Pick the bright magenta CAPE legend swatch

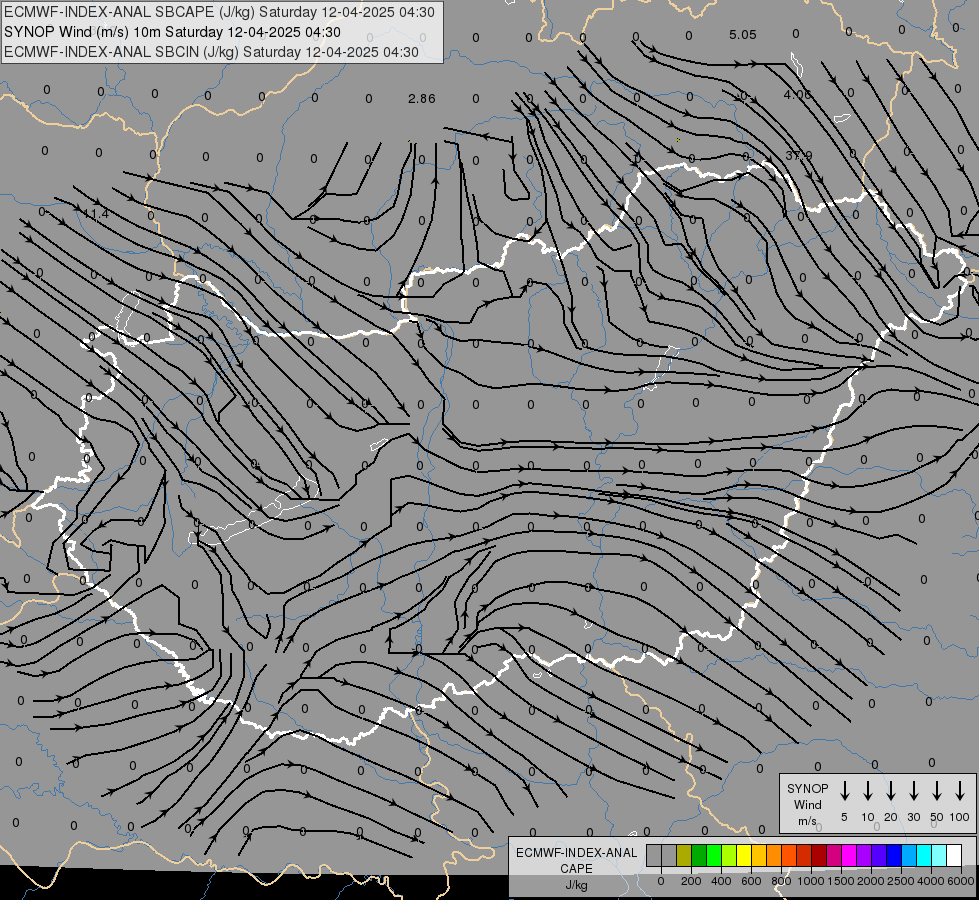(849, 855)
